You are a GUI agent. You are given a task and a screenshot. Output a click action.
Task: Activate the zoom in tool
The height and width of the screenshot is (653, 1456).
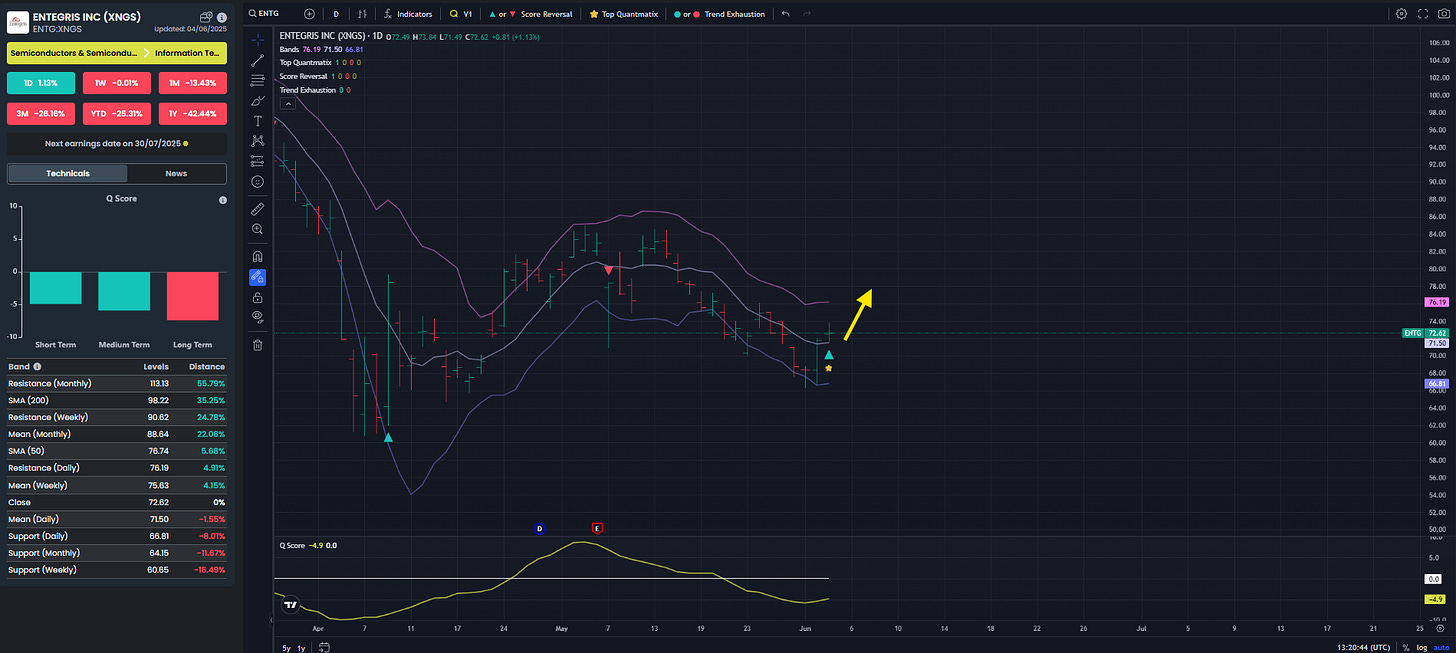(x=258, y=229)
